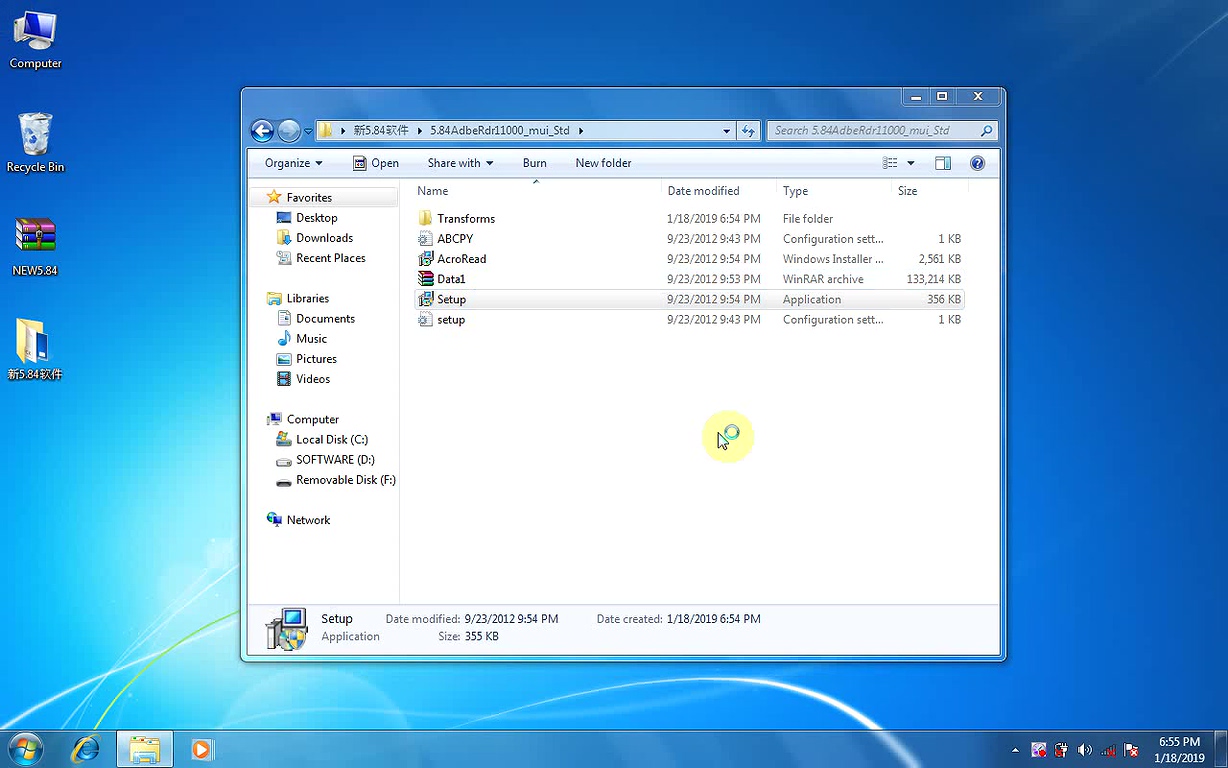Image resolution: width=1228 pixels, height=768 pixels.
Task: Expand the 新5.84软件 breadcrumb arrow
Action: 420,130
